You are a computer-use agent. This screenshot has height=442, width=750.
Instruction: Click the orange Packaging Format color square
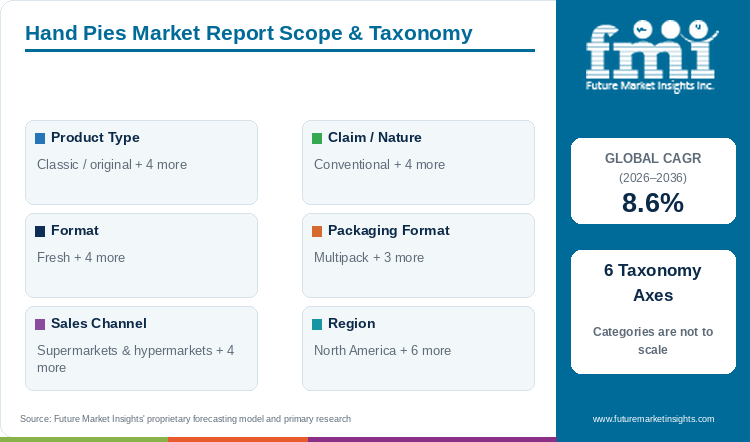pos(317,232)
